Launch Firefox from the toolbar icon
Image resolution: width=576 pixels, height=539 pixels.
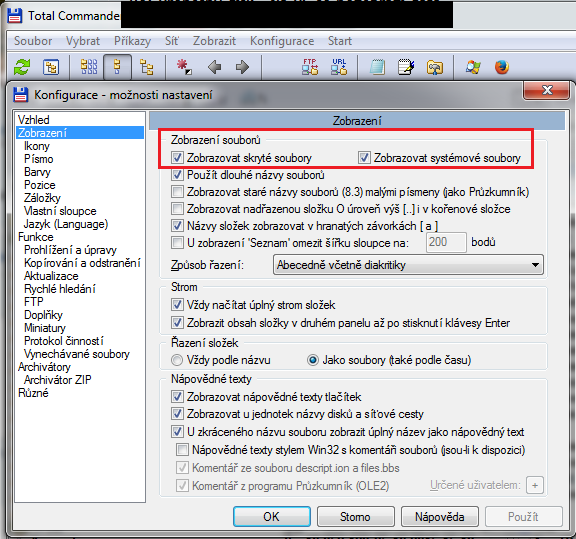[502, 67]
